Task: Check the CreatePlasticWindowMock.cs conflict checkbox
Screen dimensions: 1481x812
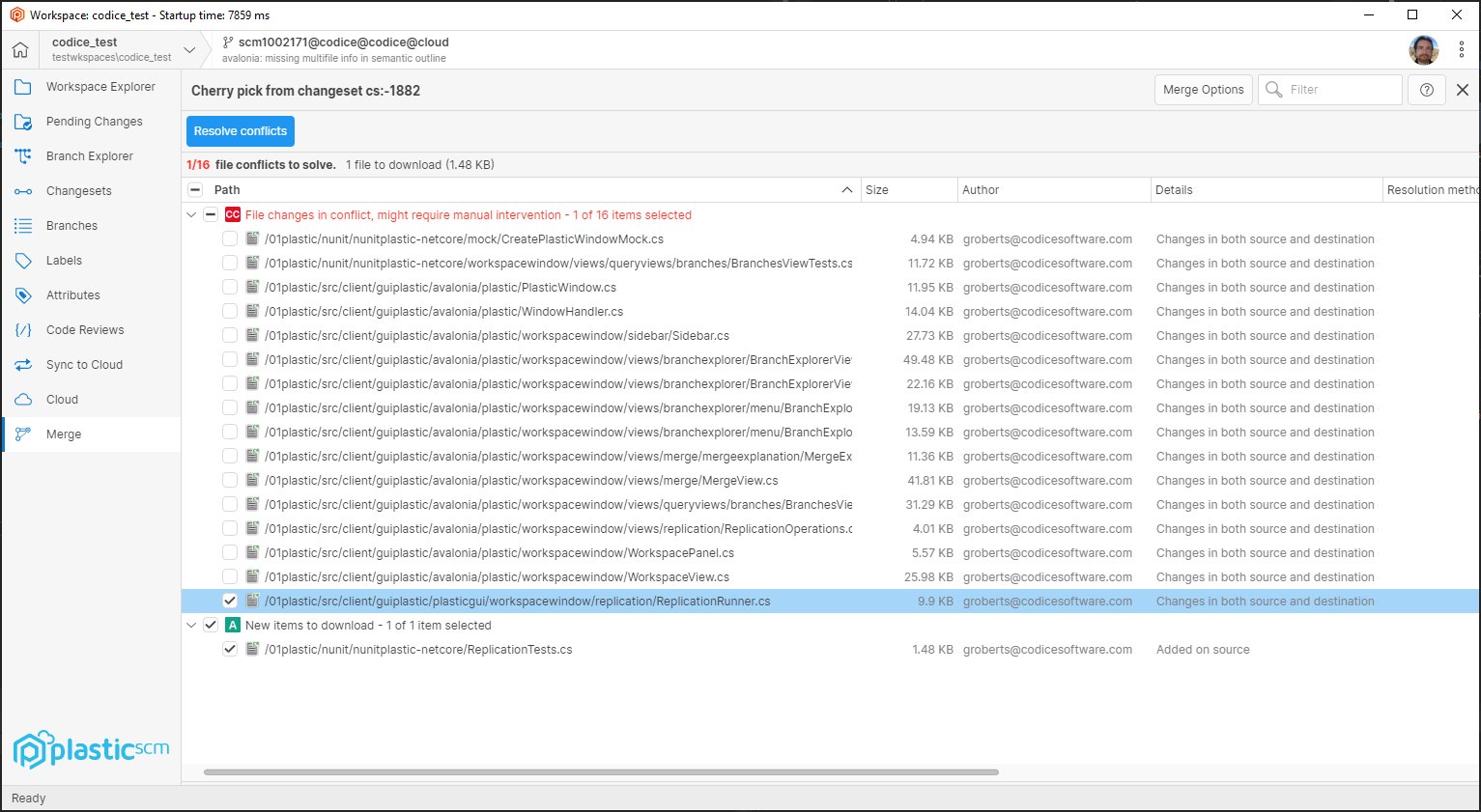Action: pos(229,238)
